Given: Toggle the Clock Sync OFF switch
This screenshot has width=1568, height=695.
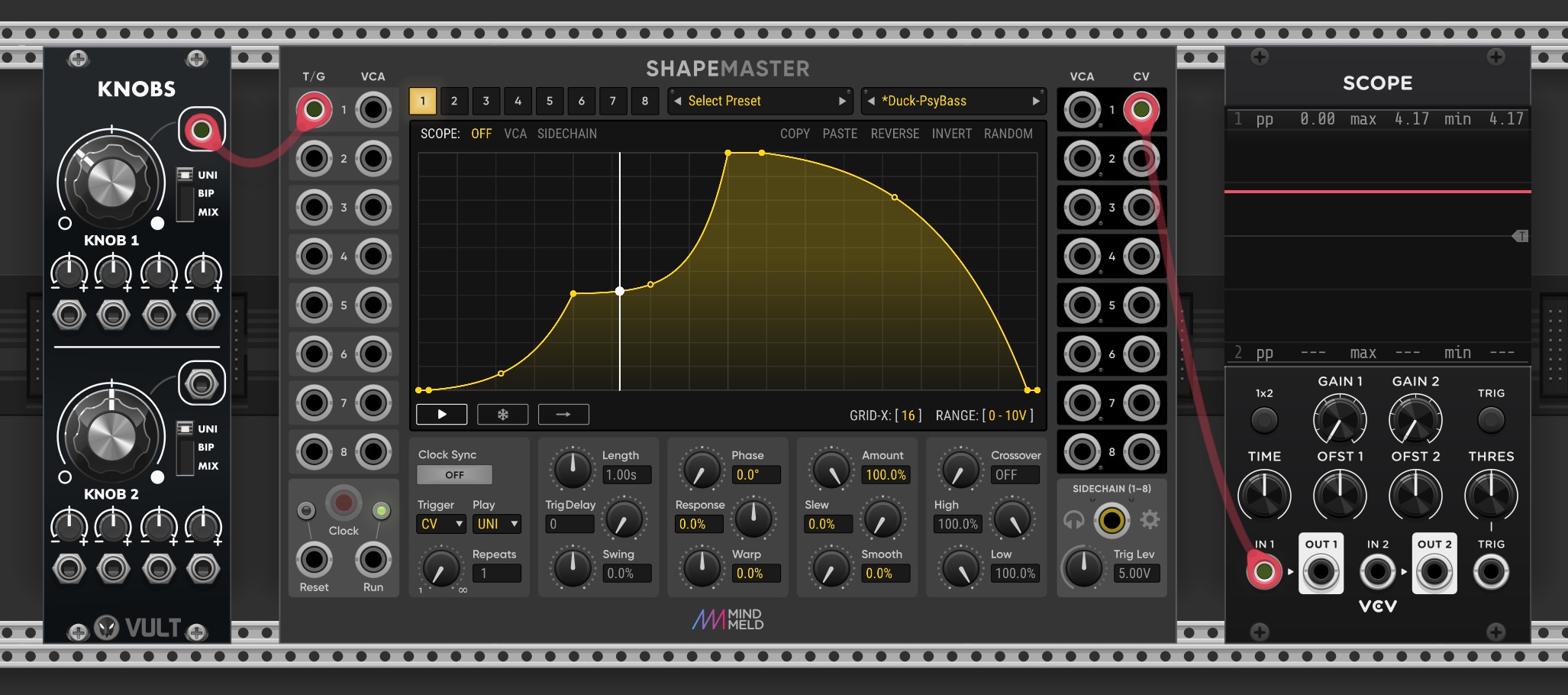Looking at the screenshot, I should [x=454, y=475].
